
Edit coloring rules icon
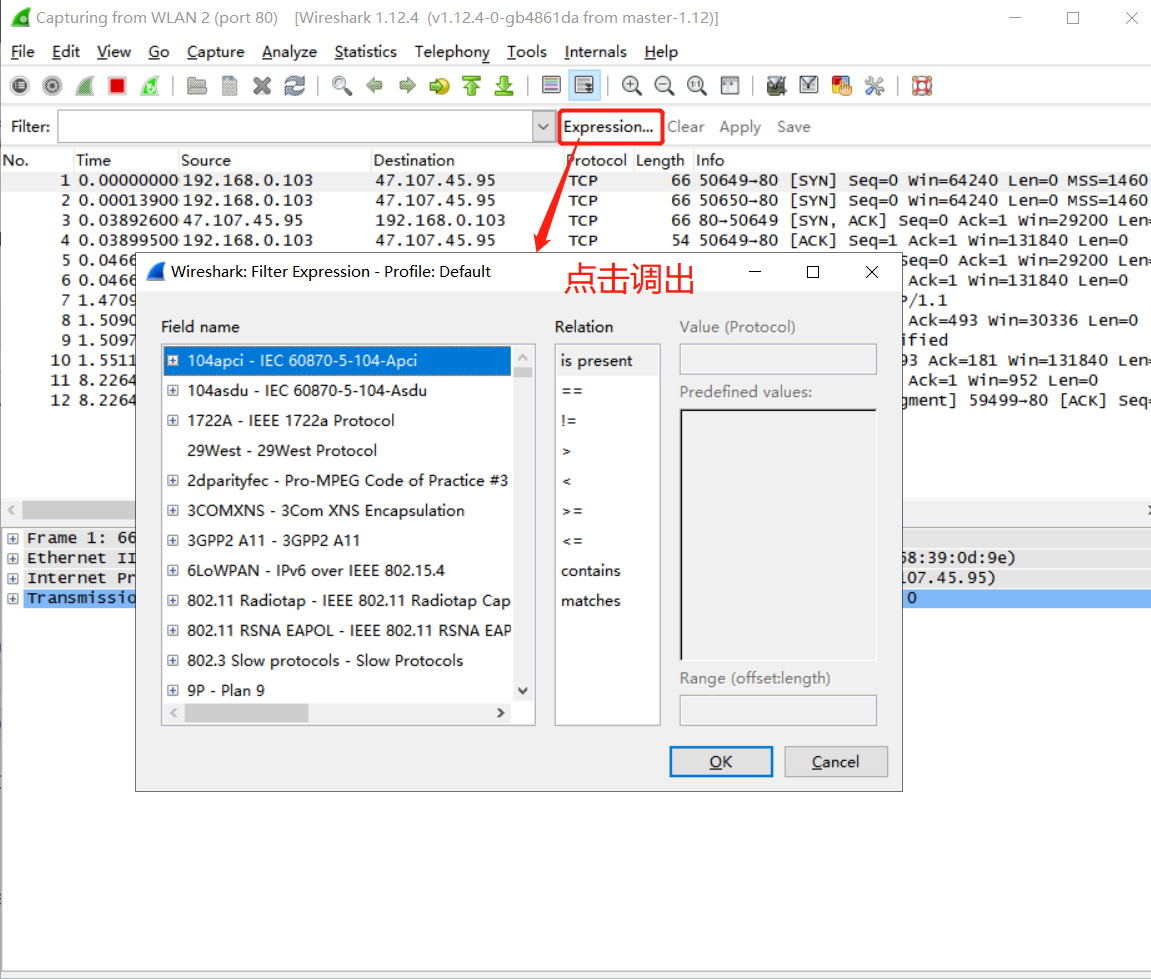841,86
